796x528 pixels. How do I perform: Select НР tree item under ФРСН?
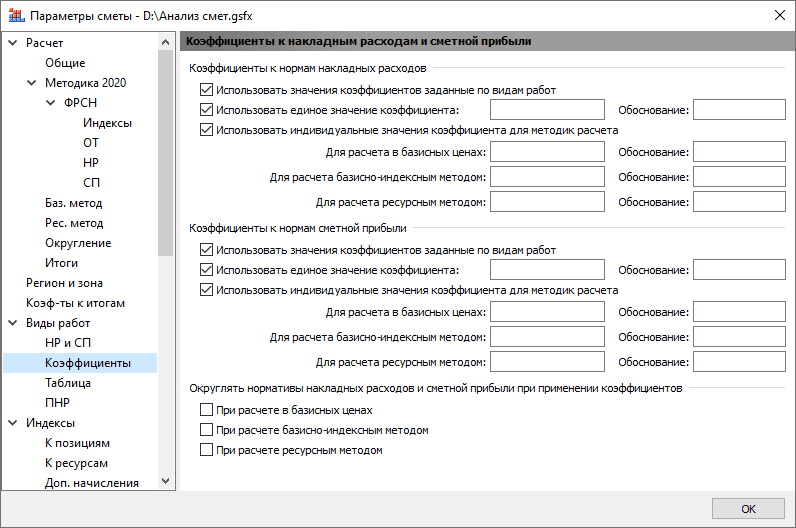tap(91, 162)
